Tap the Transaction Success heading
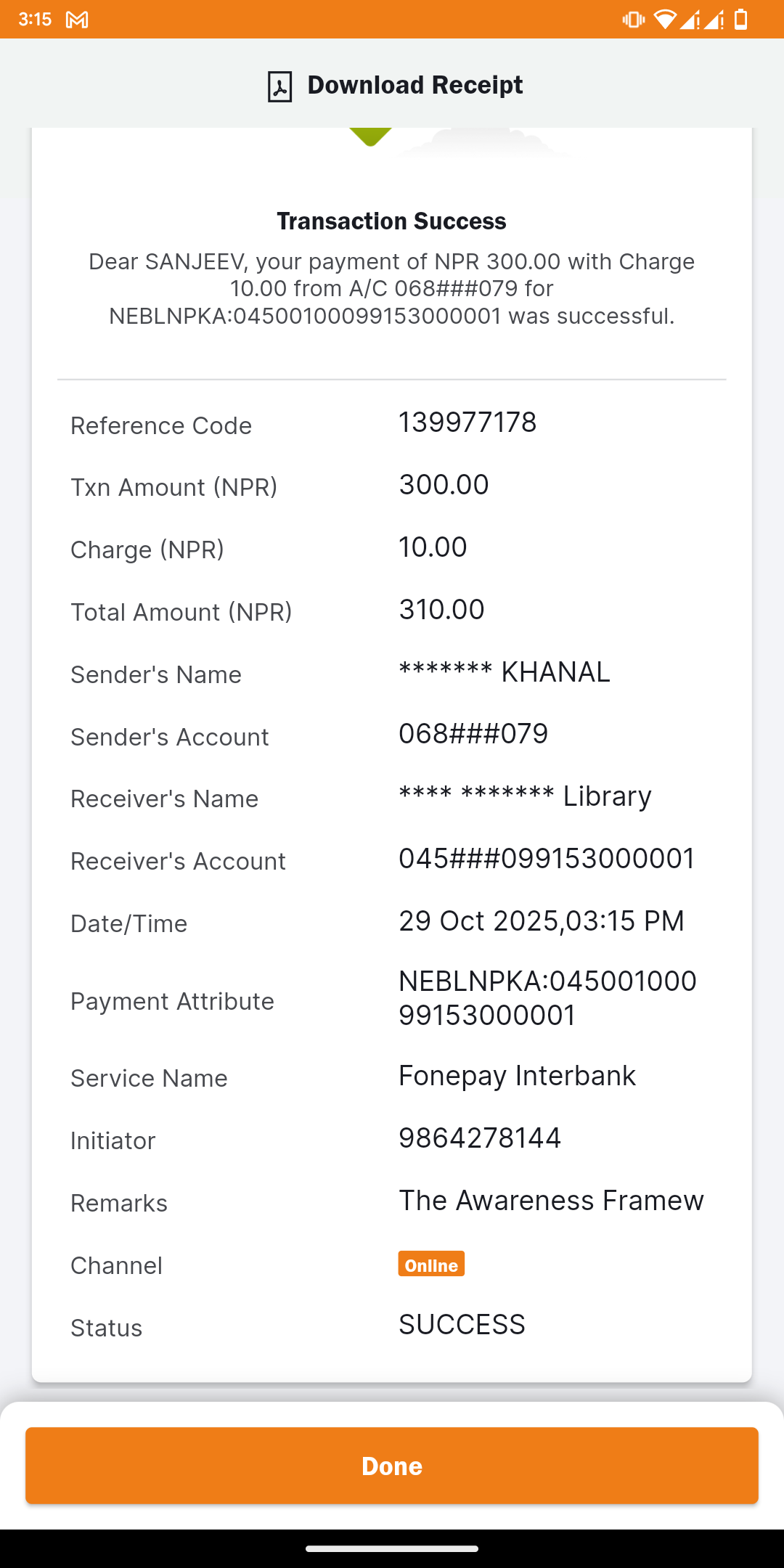This screenshot has height=1568, width=784. pyautogui.click(x=391, y=221)
